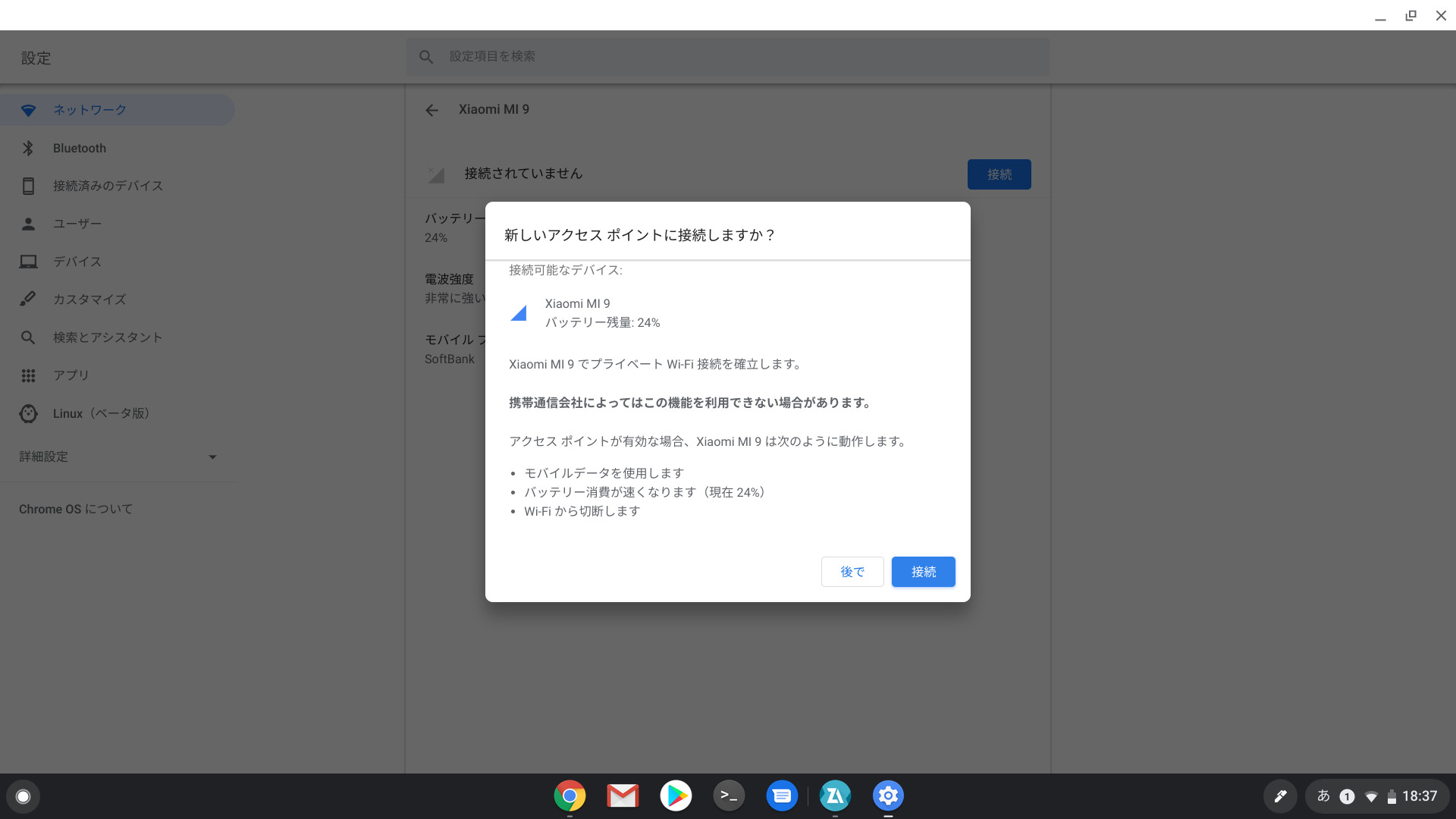Click the person icon beside ユーザー
Screen dimensions: 1456x819
coord(28,224)
